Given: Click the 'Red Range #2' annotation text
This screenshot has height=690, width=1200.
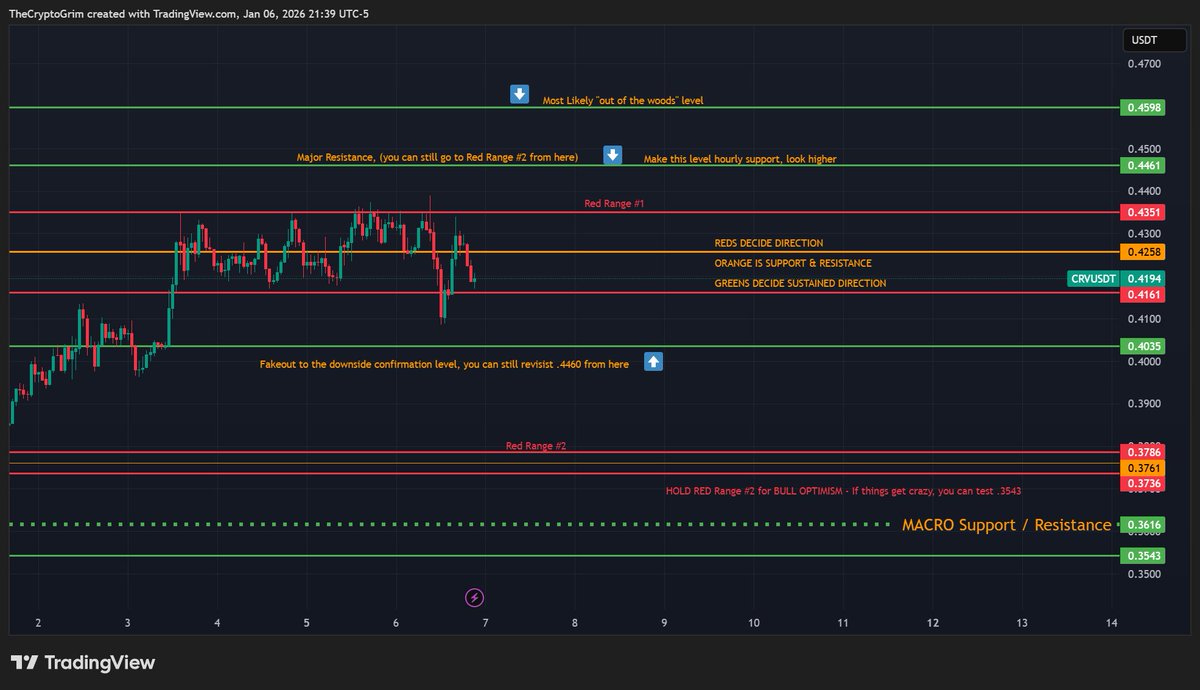Looking at the screenshot, I should [x=536, y=445].
